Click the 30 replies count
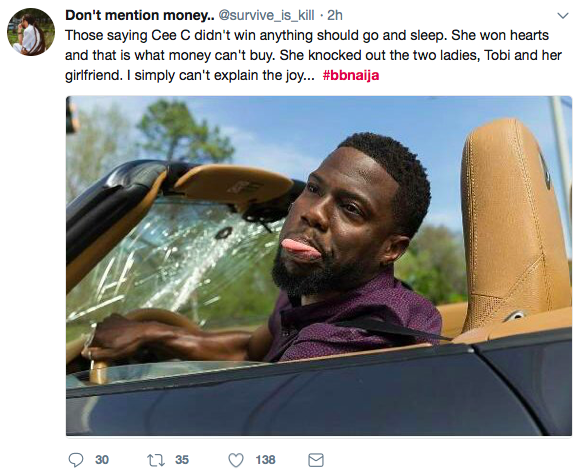 coord(102,460)
